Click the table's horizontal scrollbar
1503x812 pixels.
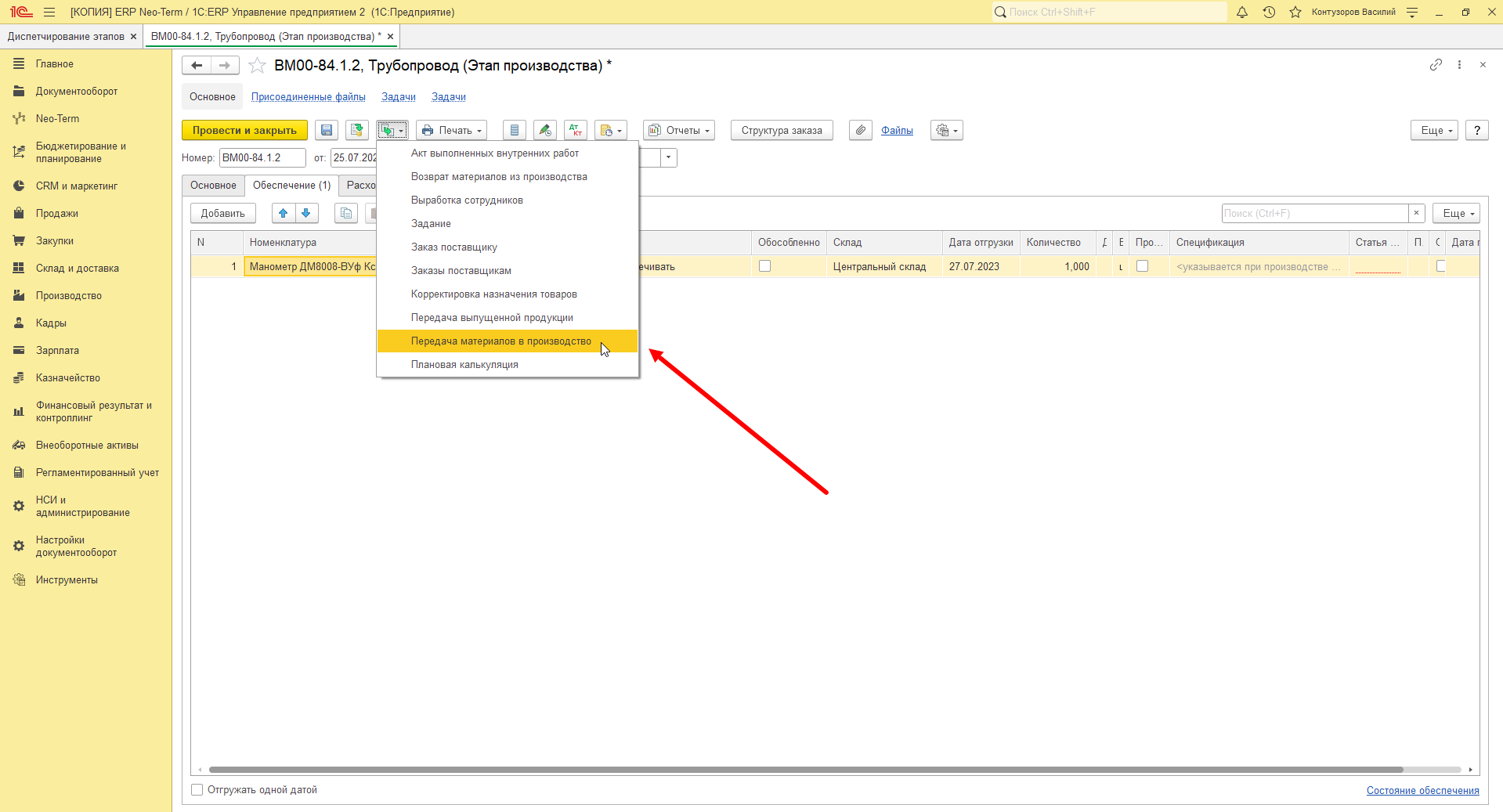click(806, 770)
